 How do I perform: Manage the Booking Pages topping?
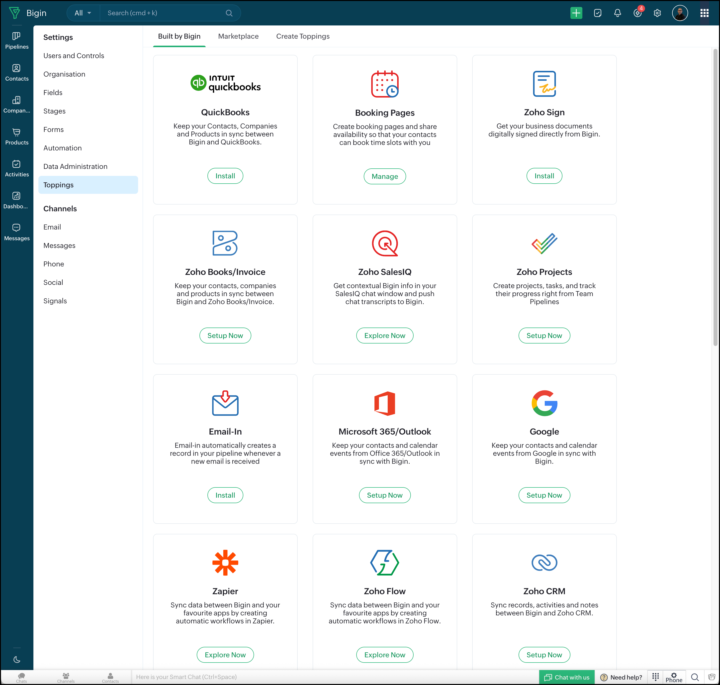point(385,176)
